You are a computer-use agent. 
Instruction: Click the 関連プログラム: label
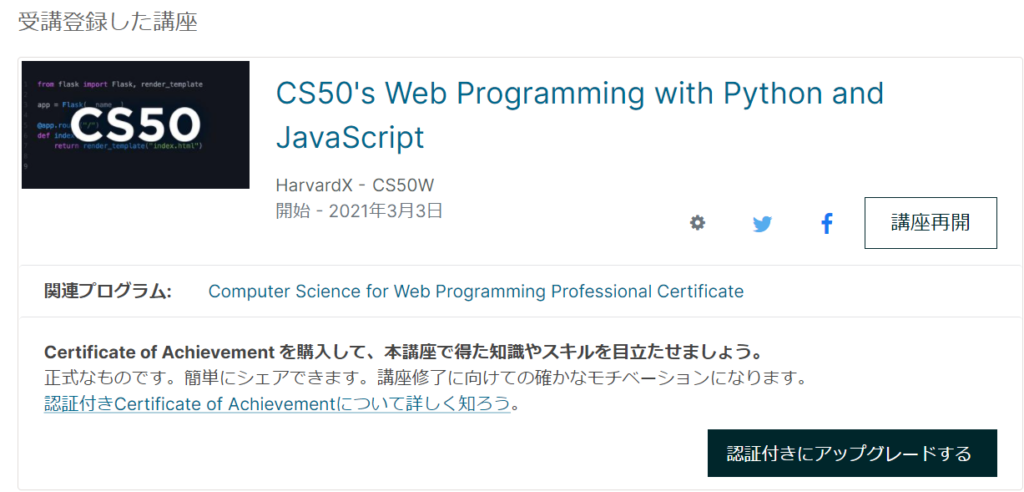click(x=108, y=291)
